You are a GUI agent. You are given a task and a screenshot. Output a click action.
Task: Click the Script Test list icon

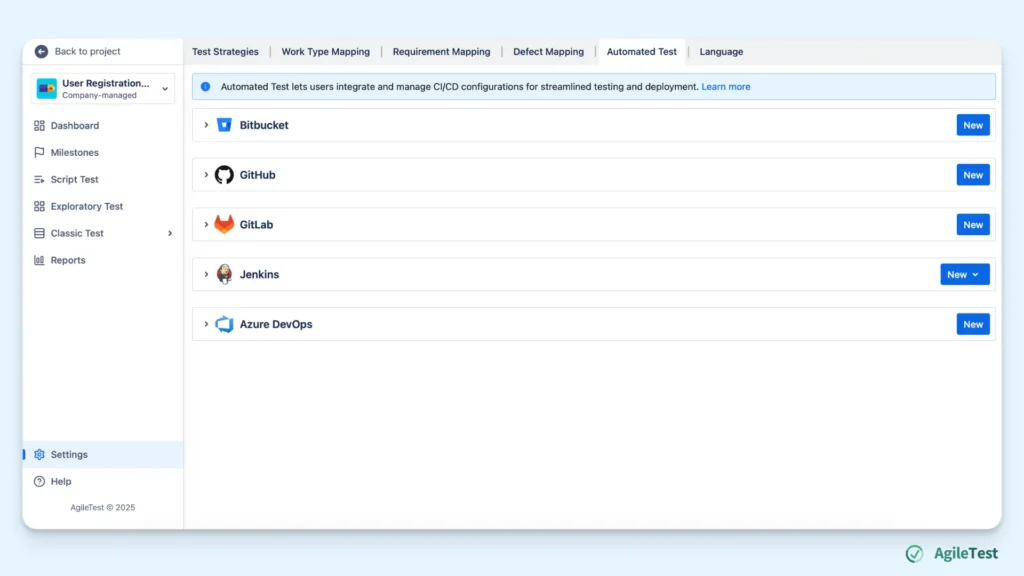(39, 179)
